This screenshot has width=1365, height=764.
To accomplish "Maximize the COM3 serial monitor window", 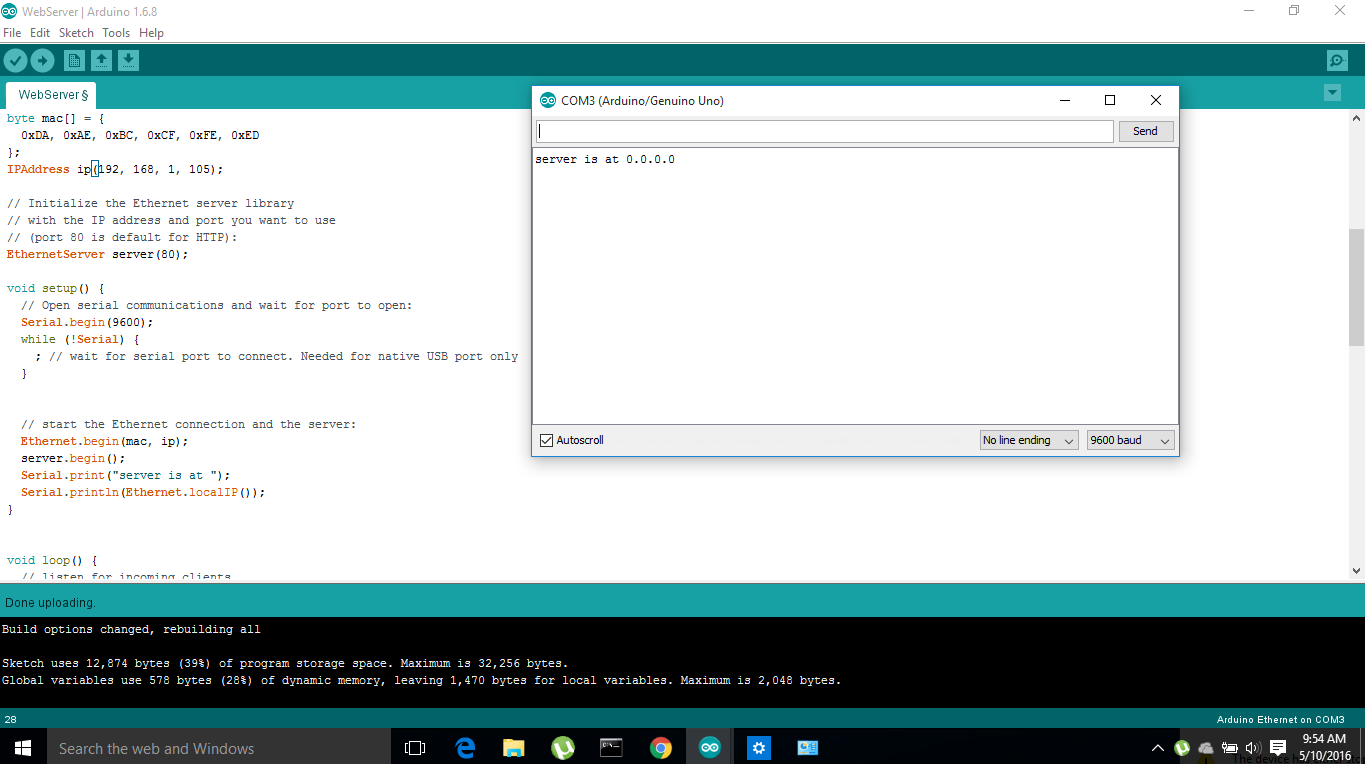I will [x=1109, y=100].
